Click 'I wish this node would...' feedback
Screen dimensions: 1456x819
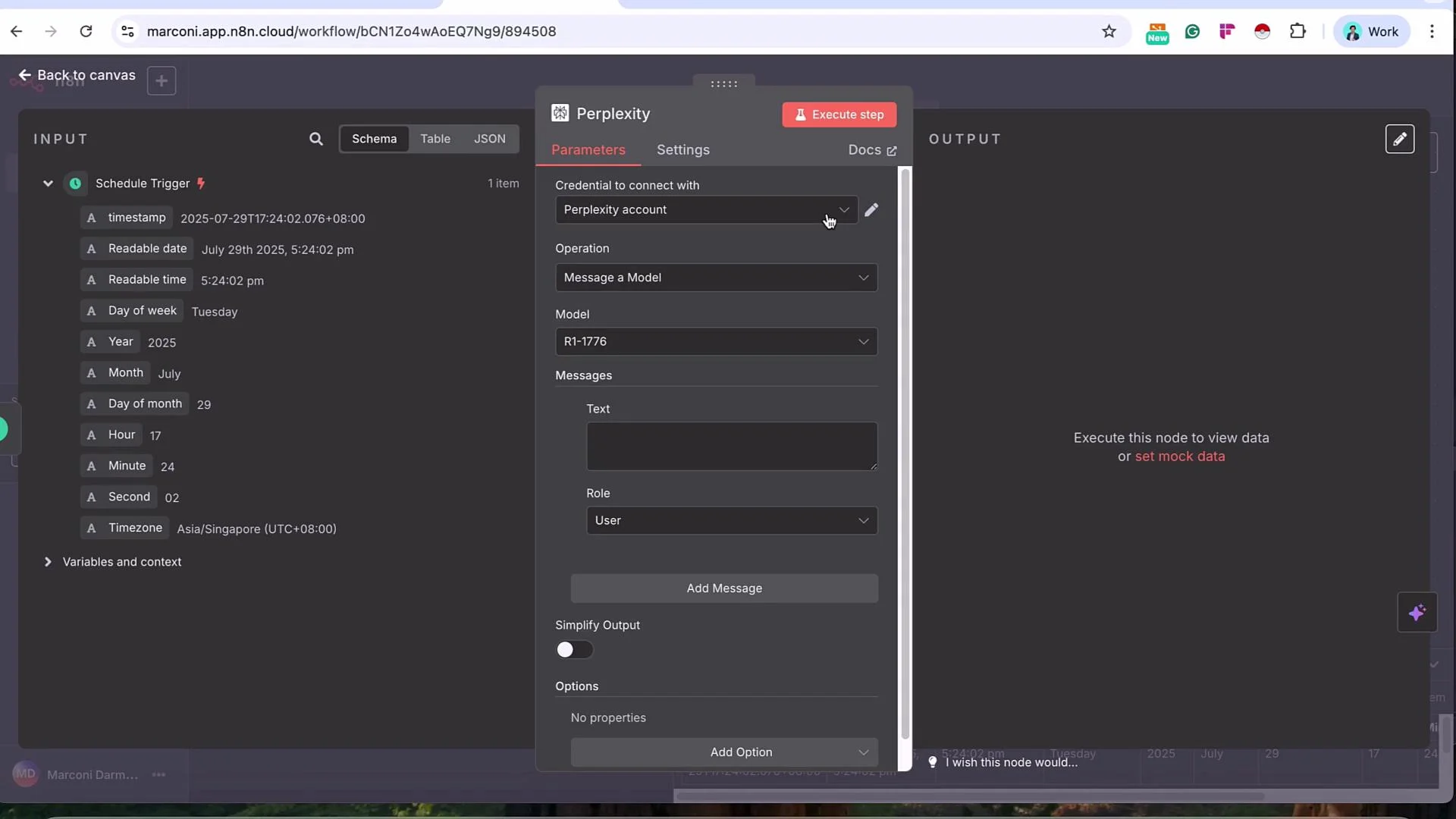pos(1011,762)
